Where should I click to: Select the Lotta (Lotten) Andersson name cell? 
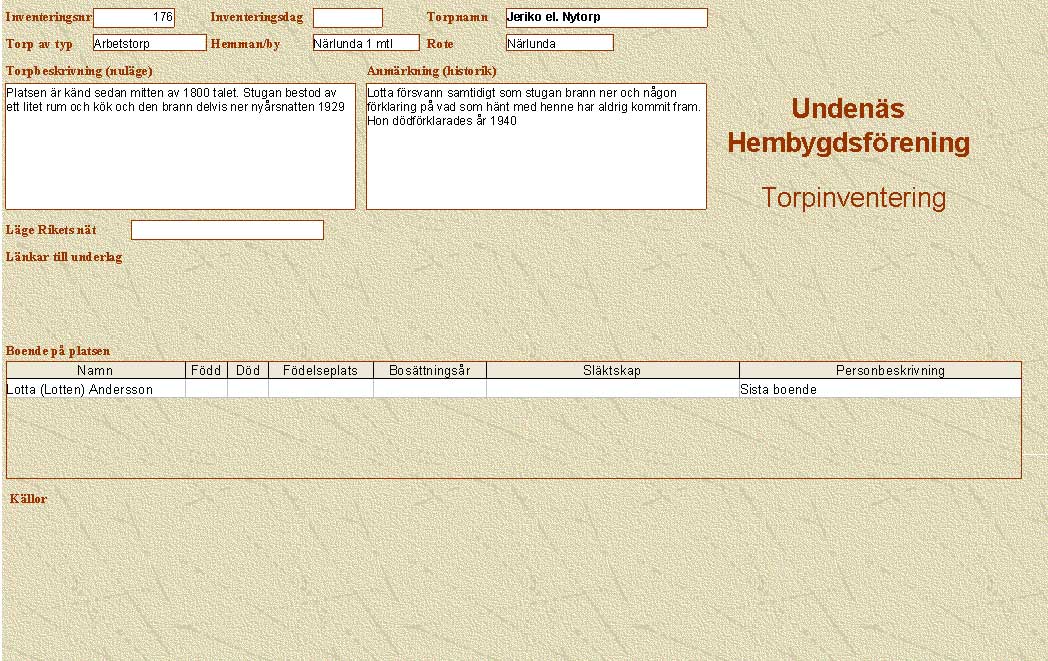pyautogui.click(x=96, y=389)
